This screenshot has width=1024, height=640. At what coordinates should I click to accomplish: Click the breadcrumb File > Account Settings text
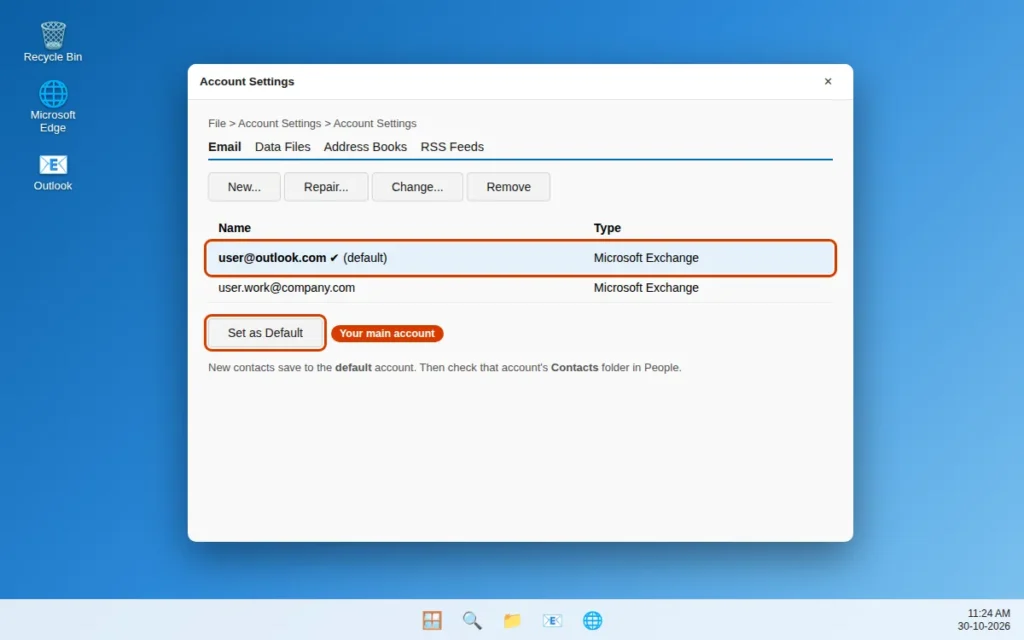pos(312,123)
